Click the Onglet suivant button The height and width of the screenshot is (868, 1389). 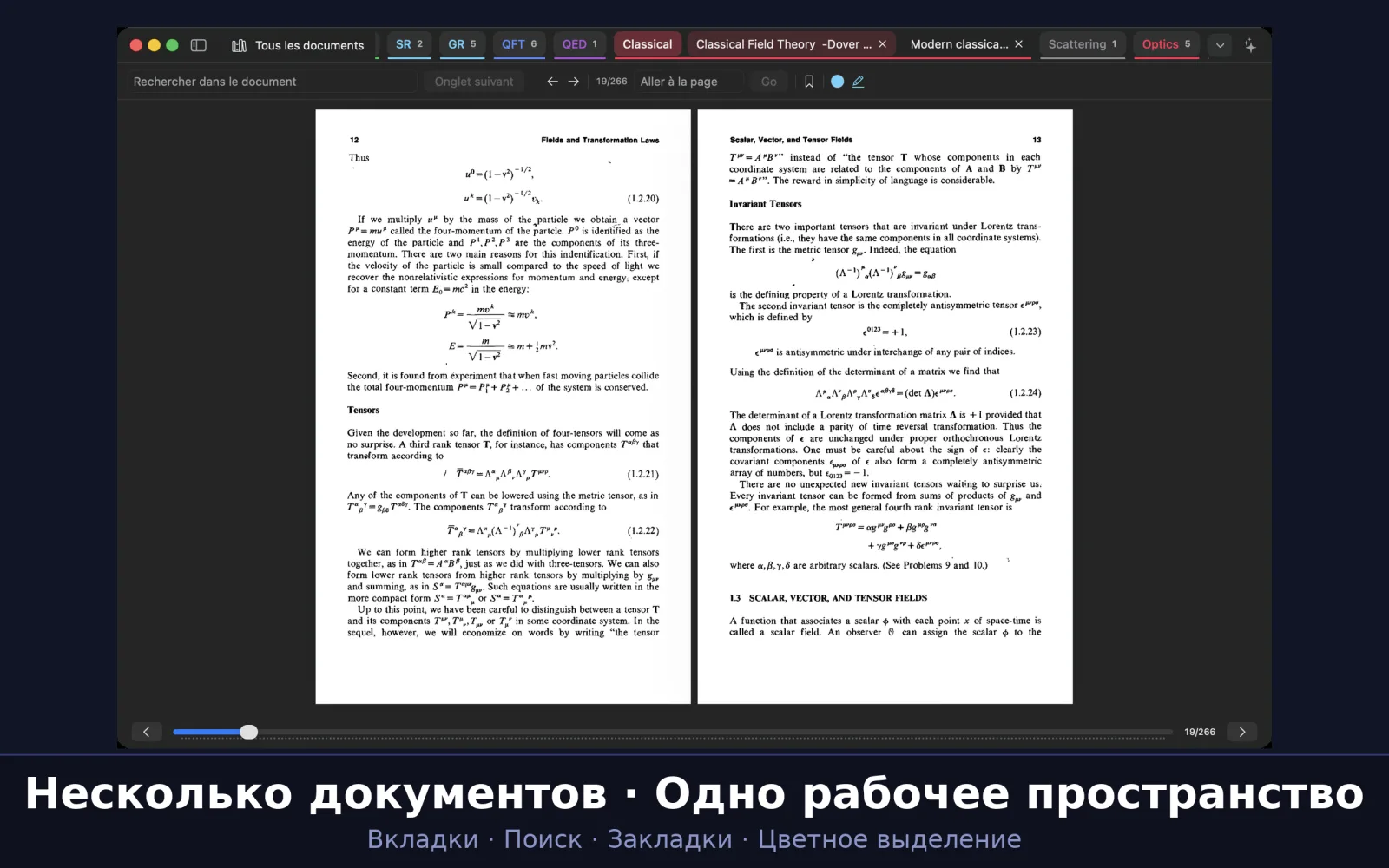[x=474, y=82]
